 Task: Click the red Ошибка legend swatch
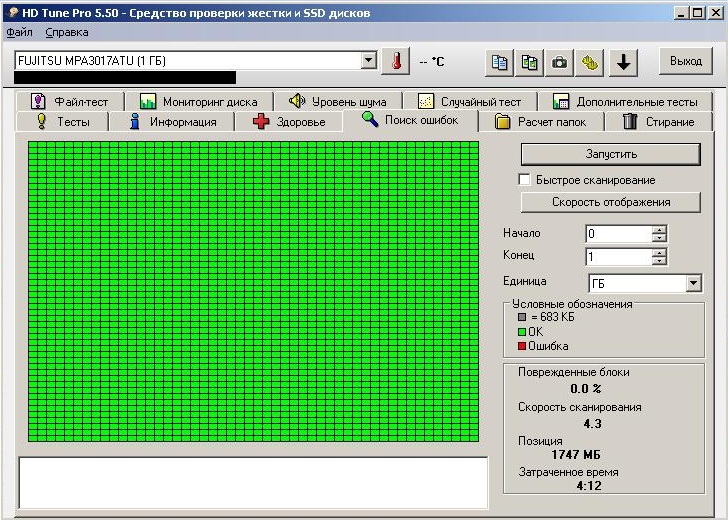coord(522,346)
